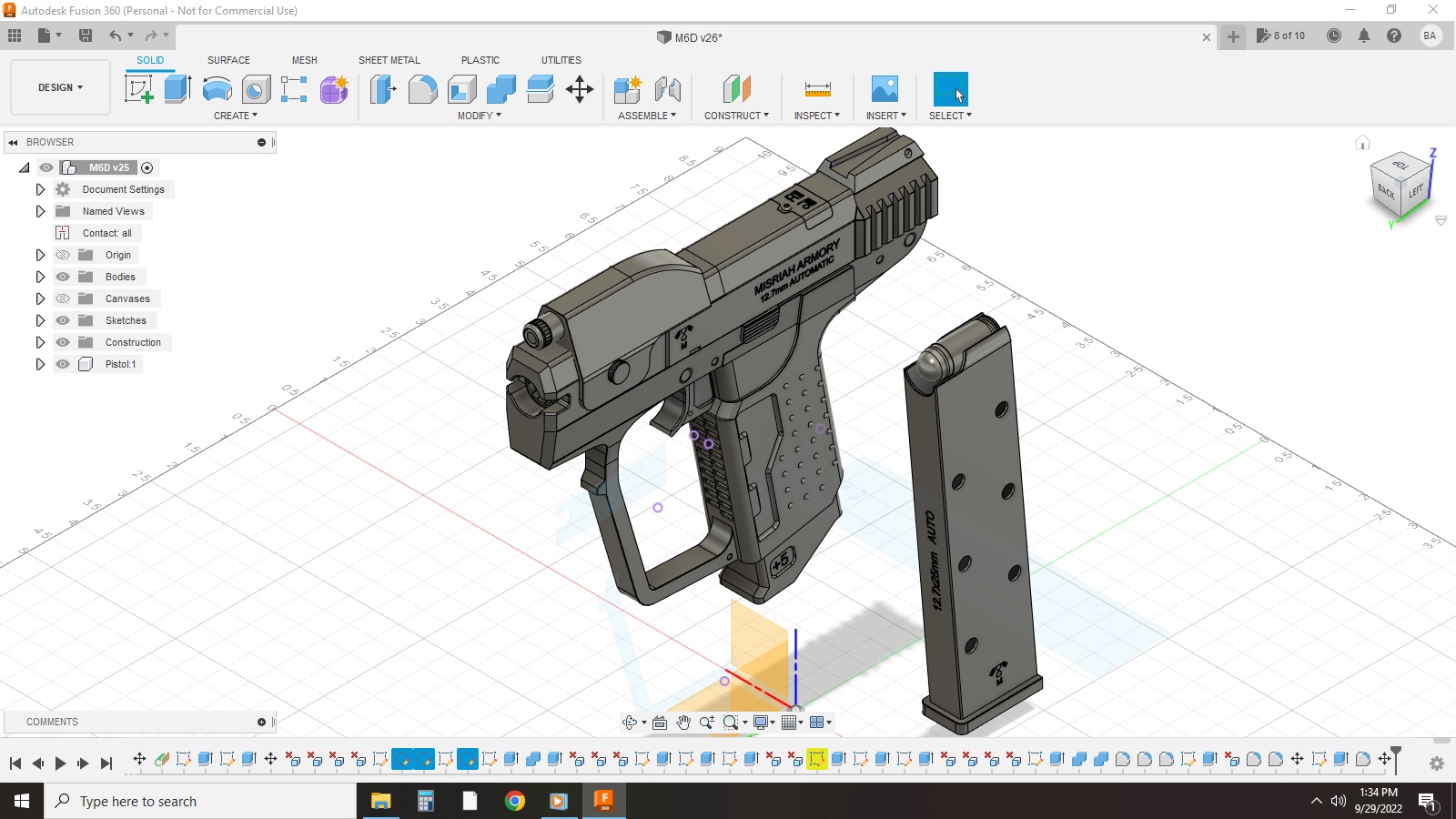Toggle visibility of Canvases folder

click(x=63, y=298)
